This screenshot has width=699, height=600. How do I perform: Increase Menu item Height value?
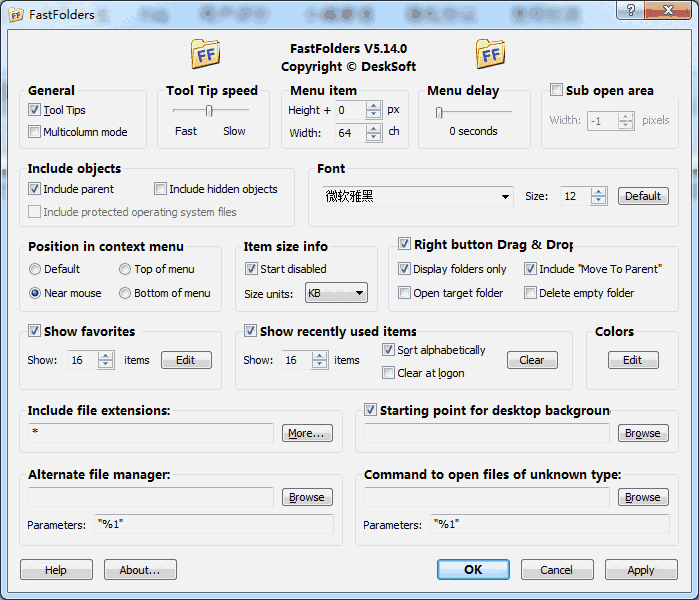373,106
